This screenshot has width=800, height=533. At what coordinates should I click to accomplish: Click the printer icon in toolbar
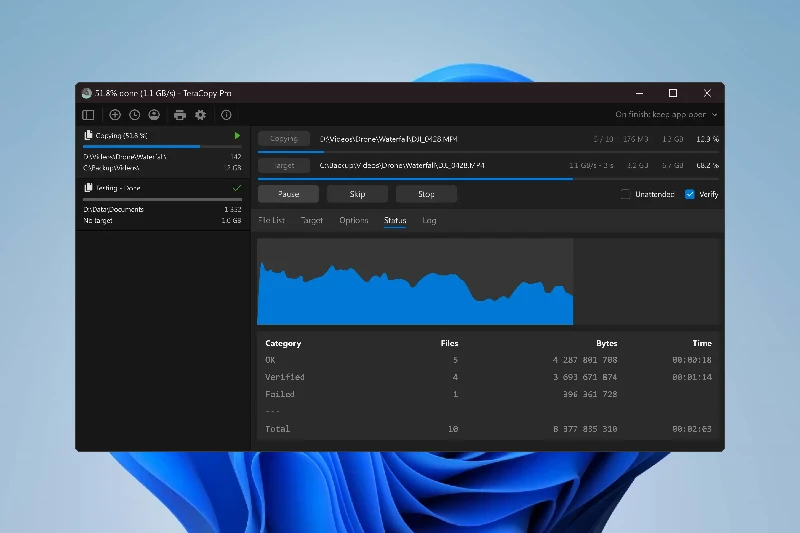[180, 115]
